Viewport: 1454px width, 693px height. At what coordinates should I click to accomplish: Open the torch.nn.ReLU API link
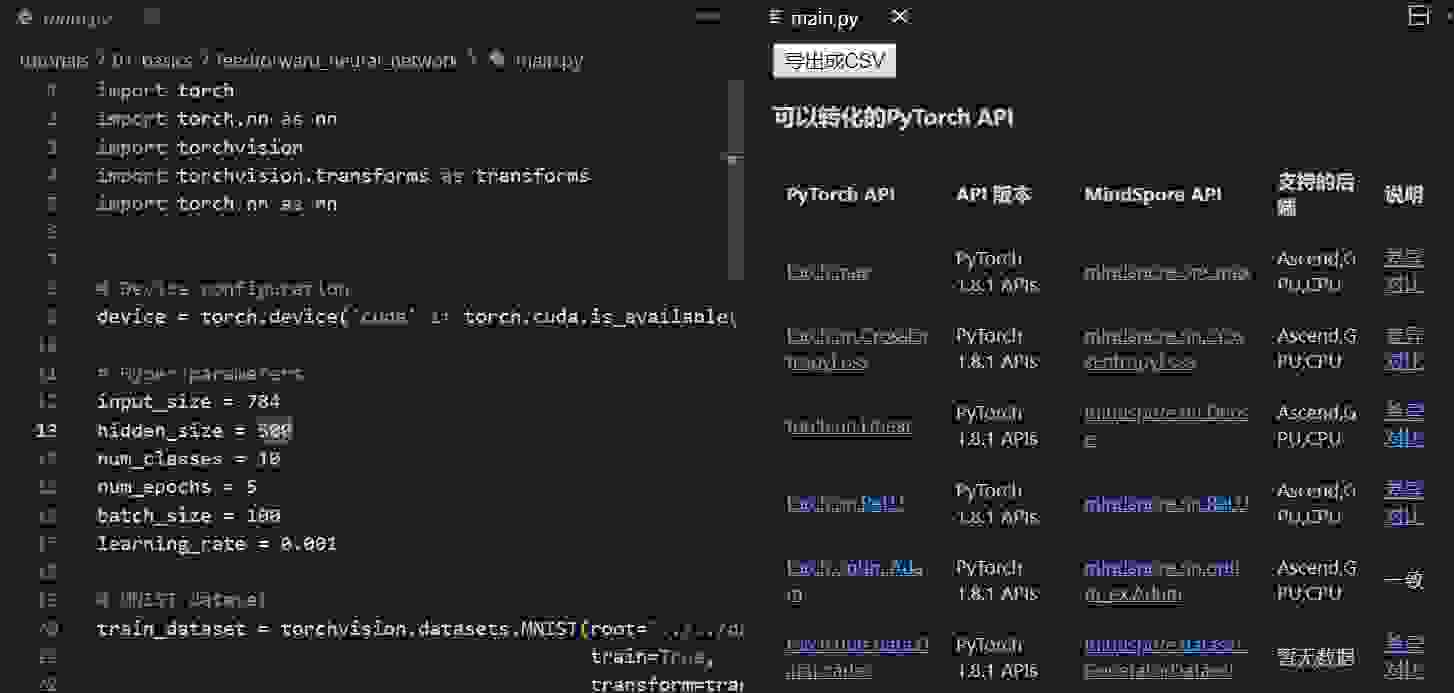tap(844, 504)
